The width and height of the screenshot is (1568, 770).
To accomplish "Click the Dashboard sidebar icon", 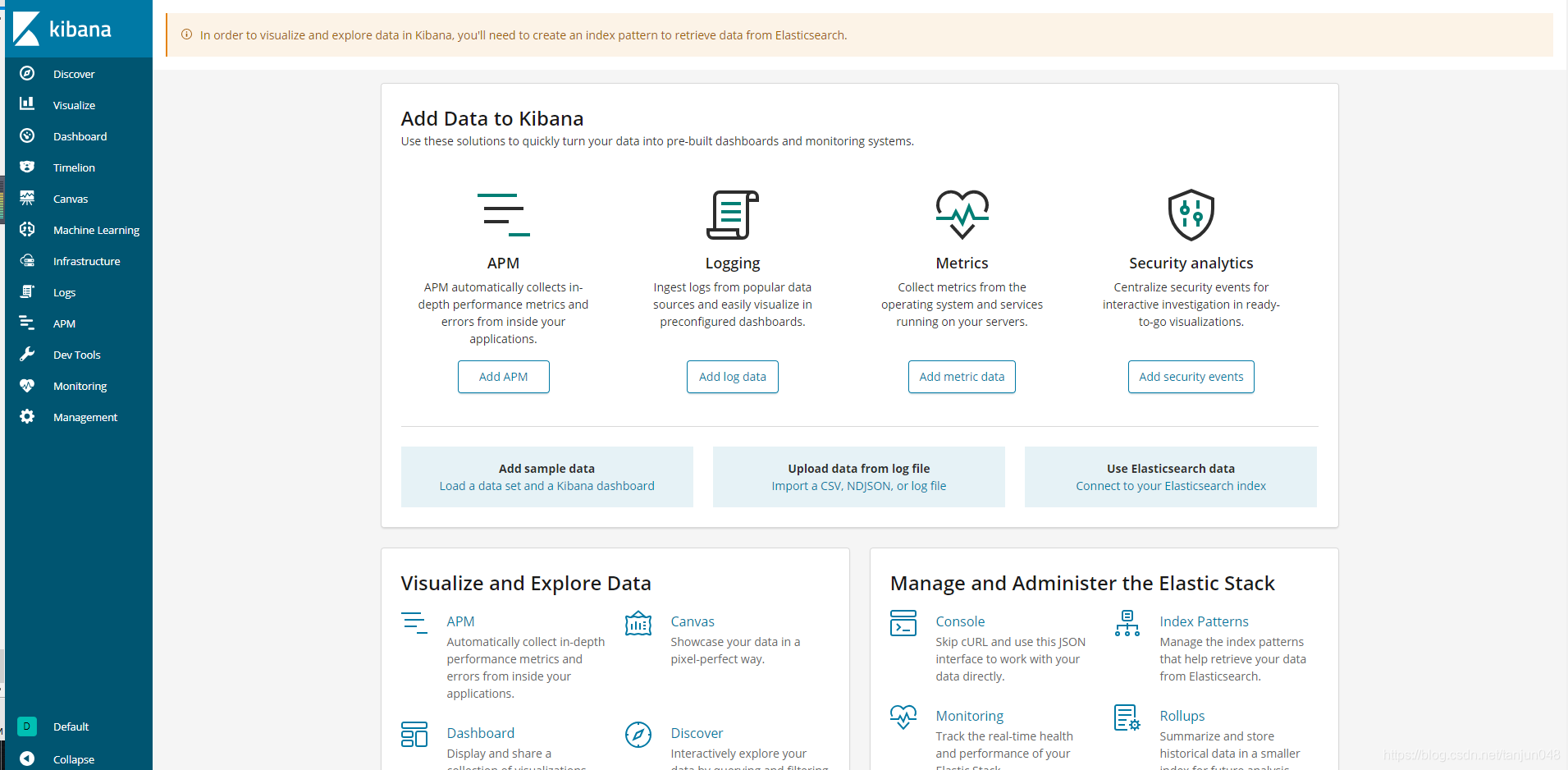I will pos(27,135).
